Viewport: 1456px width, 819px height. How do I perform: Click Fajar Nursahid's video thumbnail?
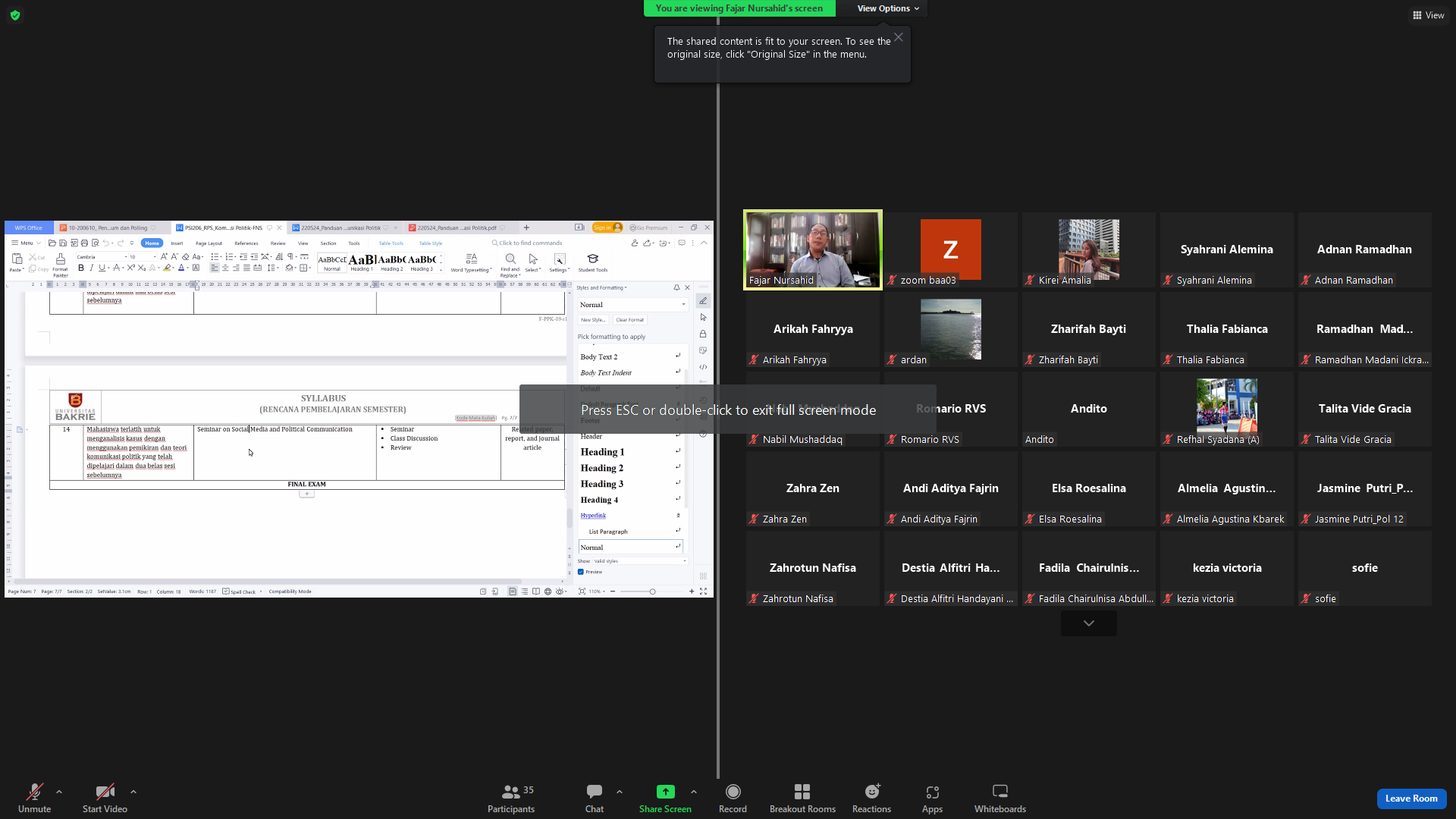click(813, 249)
